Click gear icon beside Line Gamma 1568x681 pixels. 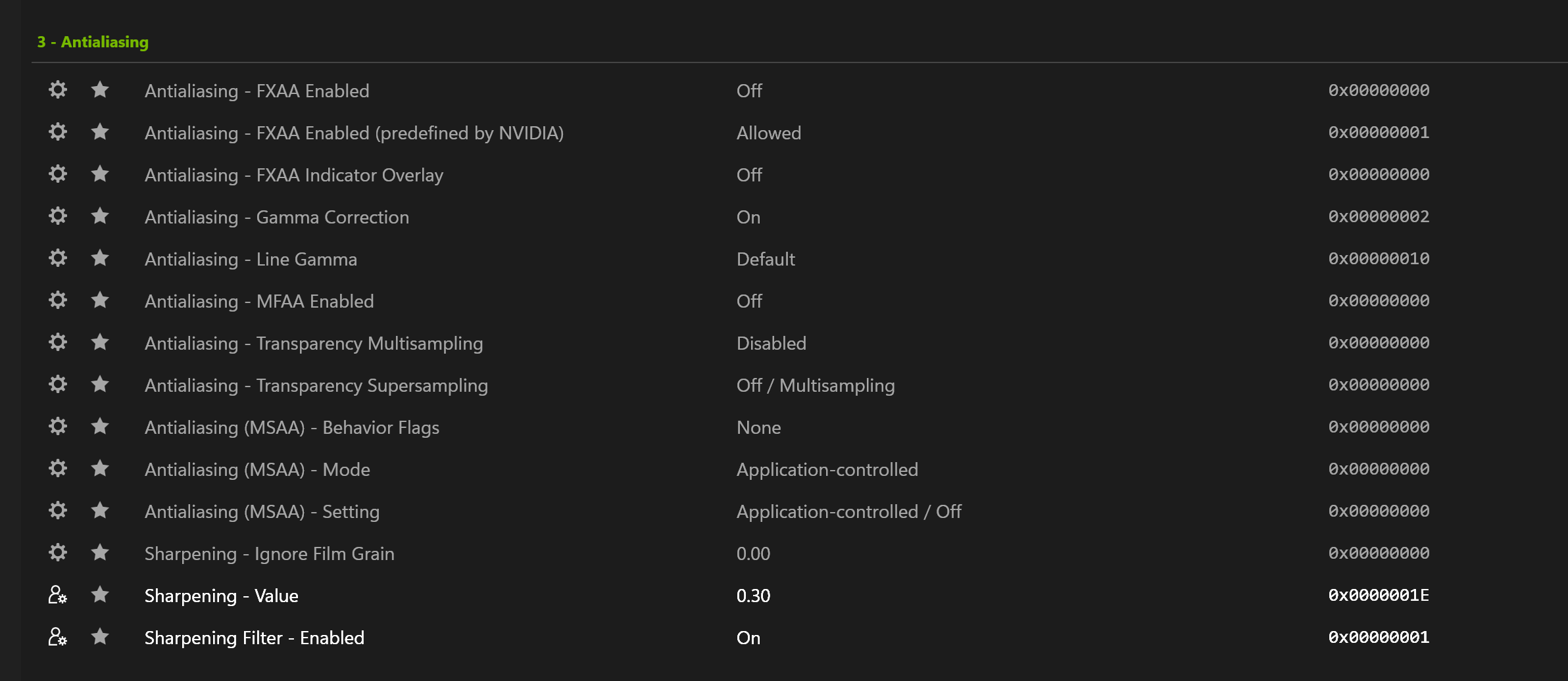click(x=58, y=258)
